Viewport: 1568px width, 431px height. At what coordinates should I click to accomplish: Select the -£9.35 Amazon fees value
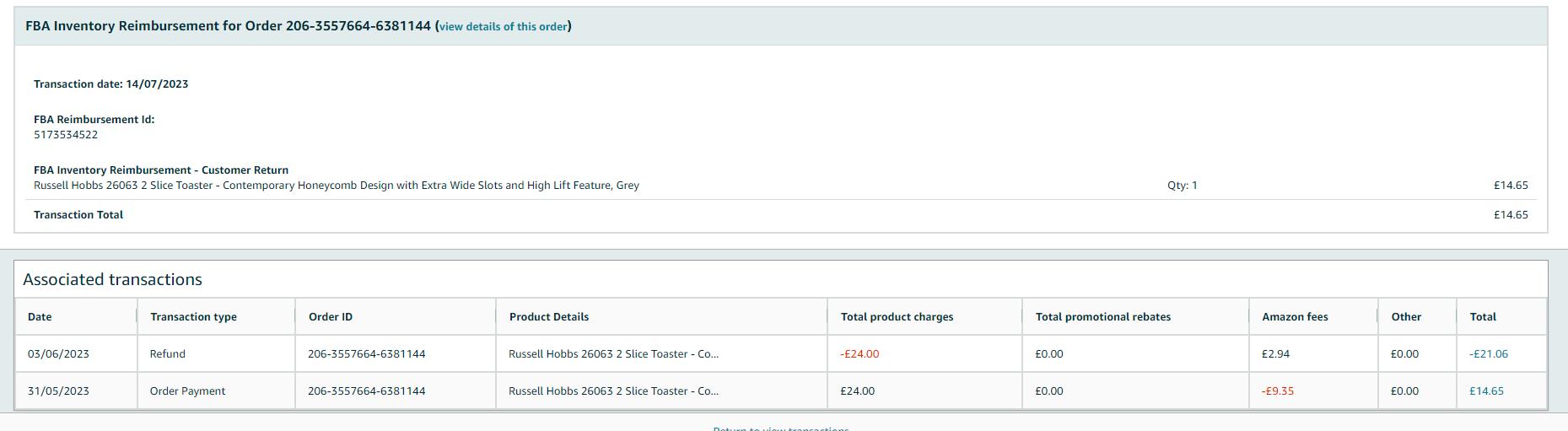1278,391
